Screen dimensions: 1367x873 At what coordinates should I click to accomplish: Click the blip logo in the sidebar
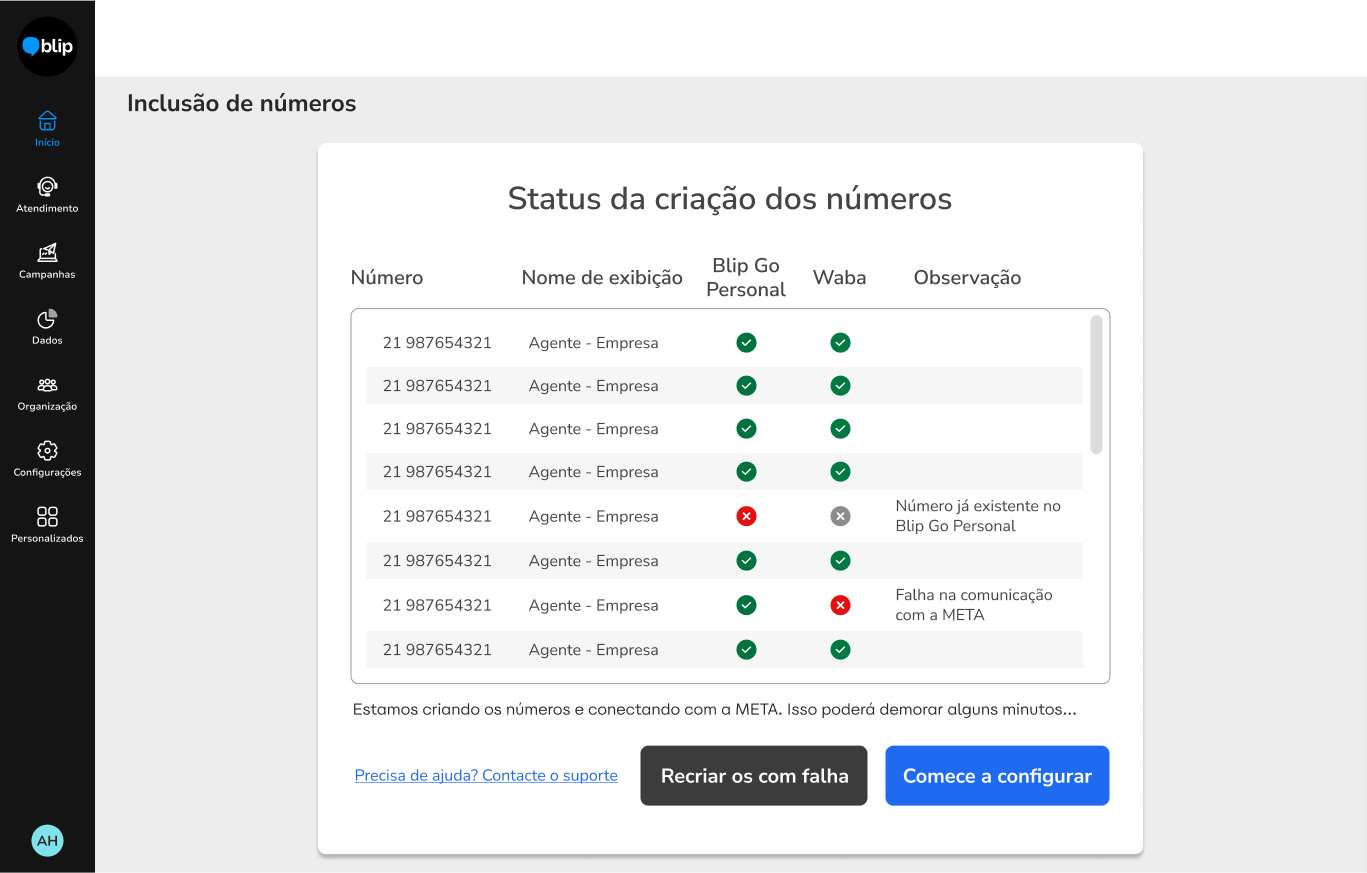[47, 46]
